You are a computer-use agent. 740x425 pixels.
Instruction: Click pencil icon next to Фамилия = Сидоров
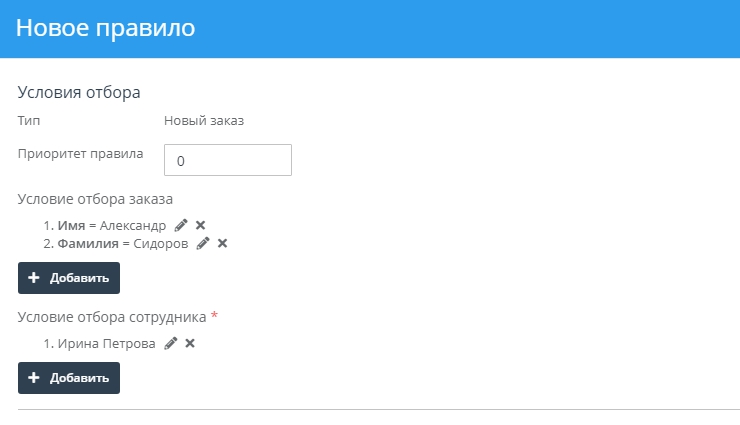tap(203, 243)
